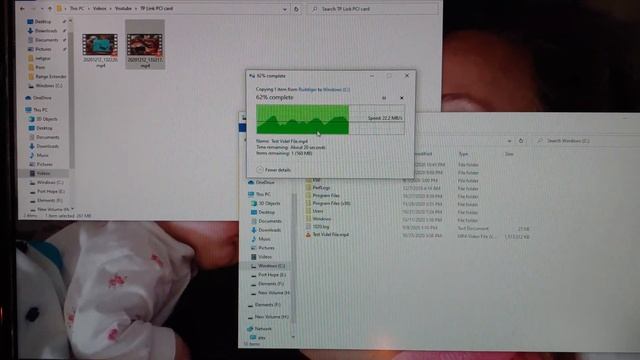Sort Windows (C:) list by Size column header
The image size is (640, 360).
point(509,154)
